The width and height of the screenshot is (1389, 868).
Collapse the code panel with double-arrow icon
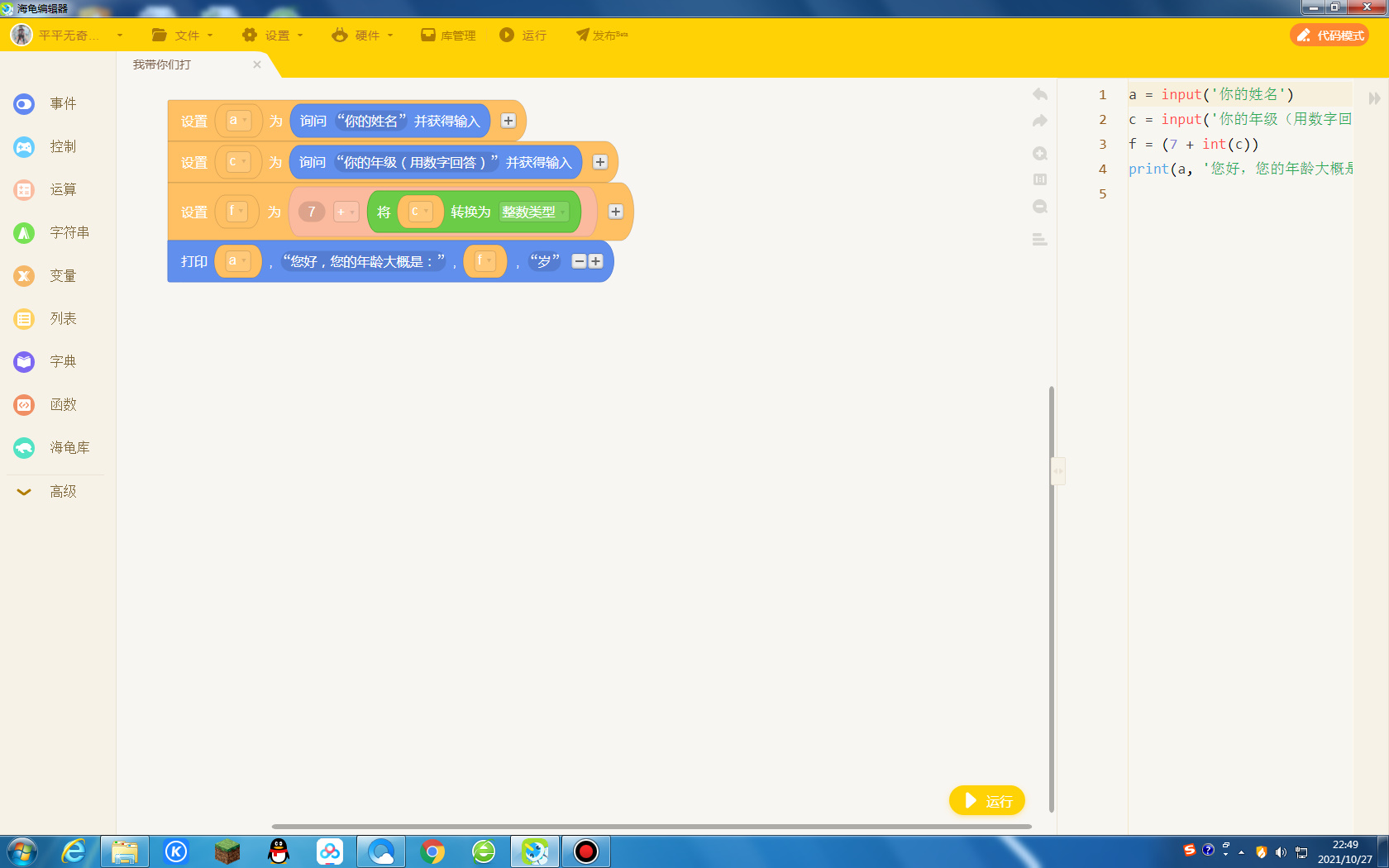[x=1374, y=98]
